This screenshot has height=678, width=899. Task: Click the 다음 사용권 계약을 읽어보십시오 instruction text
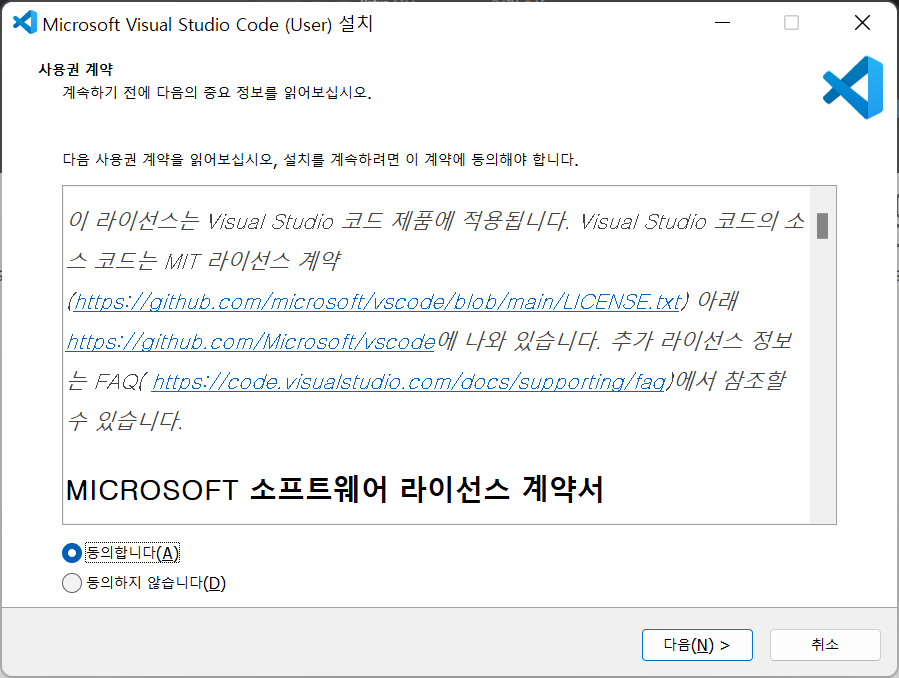tap(320, 159)
